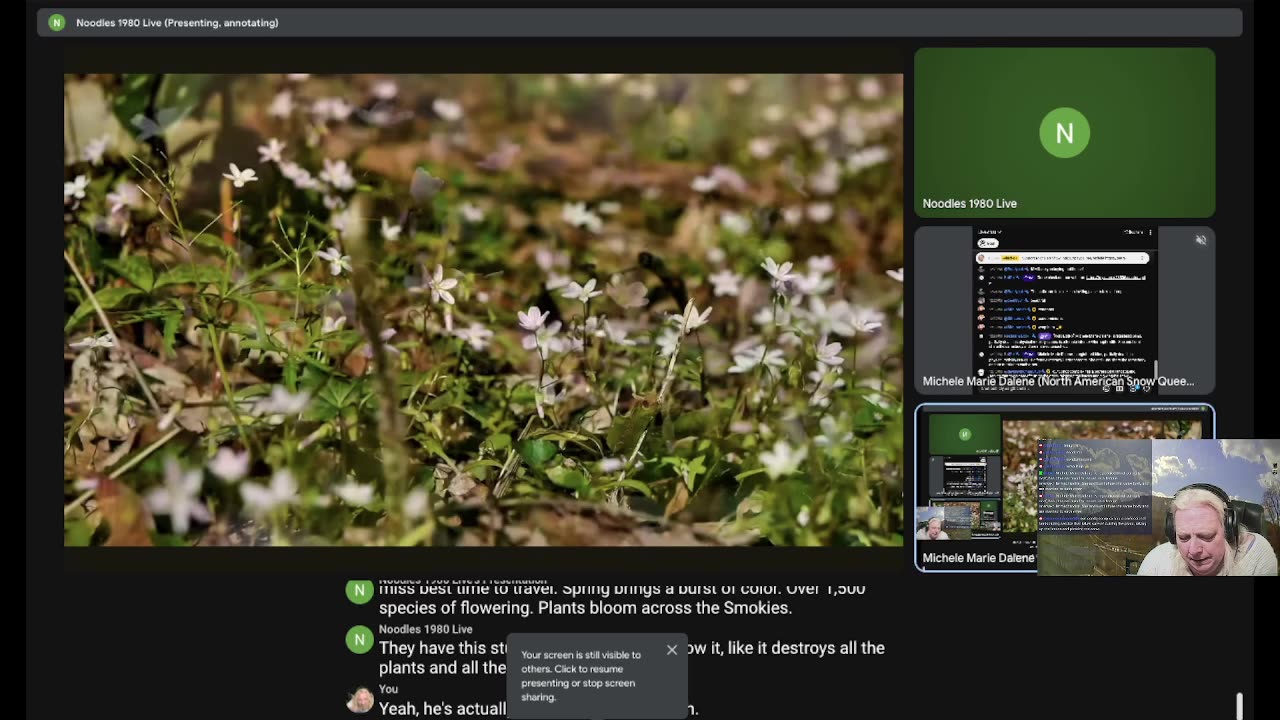Click the N avatar beside 'They have this' caption
Image resolution: width=1280 pixels, height=720 pixels.
[359, 639]
